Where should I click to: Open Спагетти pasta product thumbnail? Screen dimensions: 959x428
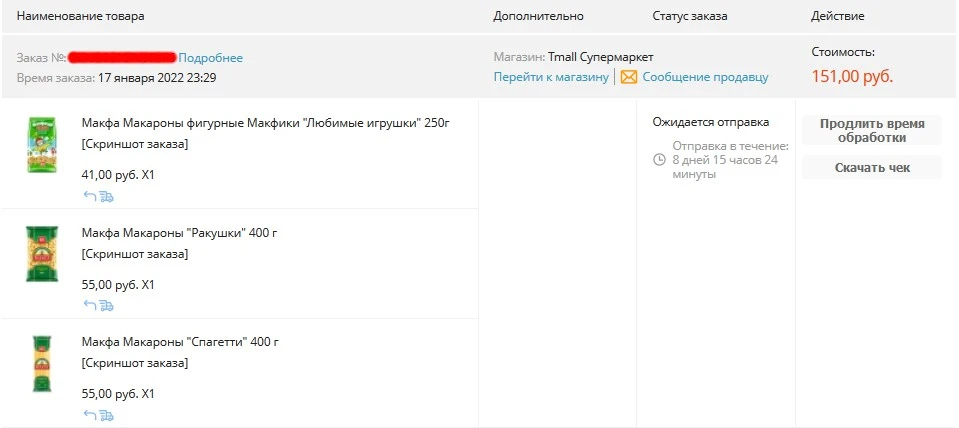(42, 363)
